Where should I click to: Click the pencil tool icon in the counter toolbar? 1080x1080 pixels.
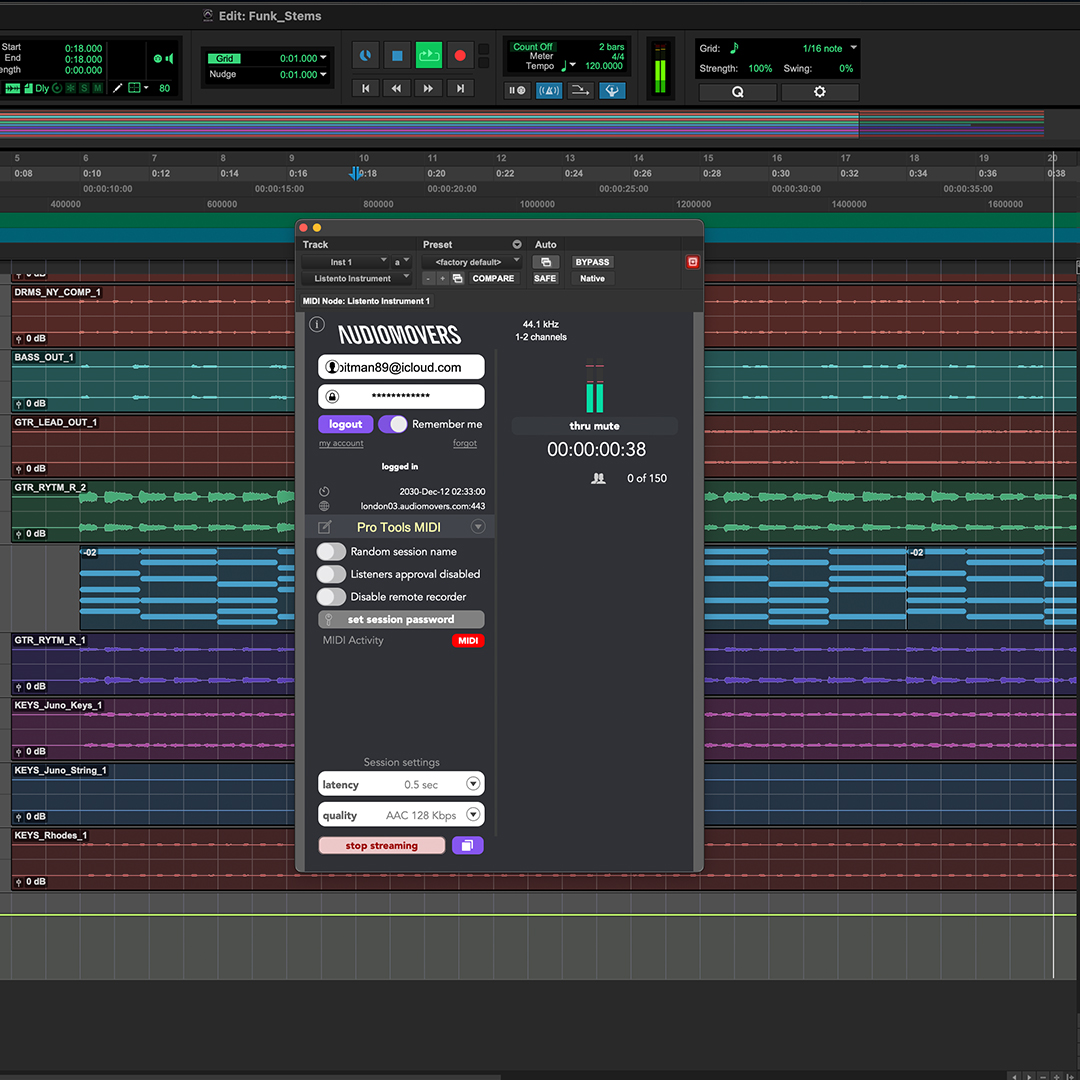pos(118,88)
